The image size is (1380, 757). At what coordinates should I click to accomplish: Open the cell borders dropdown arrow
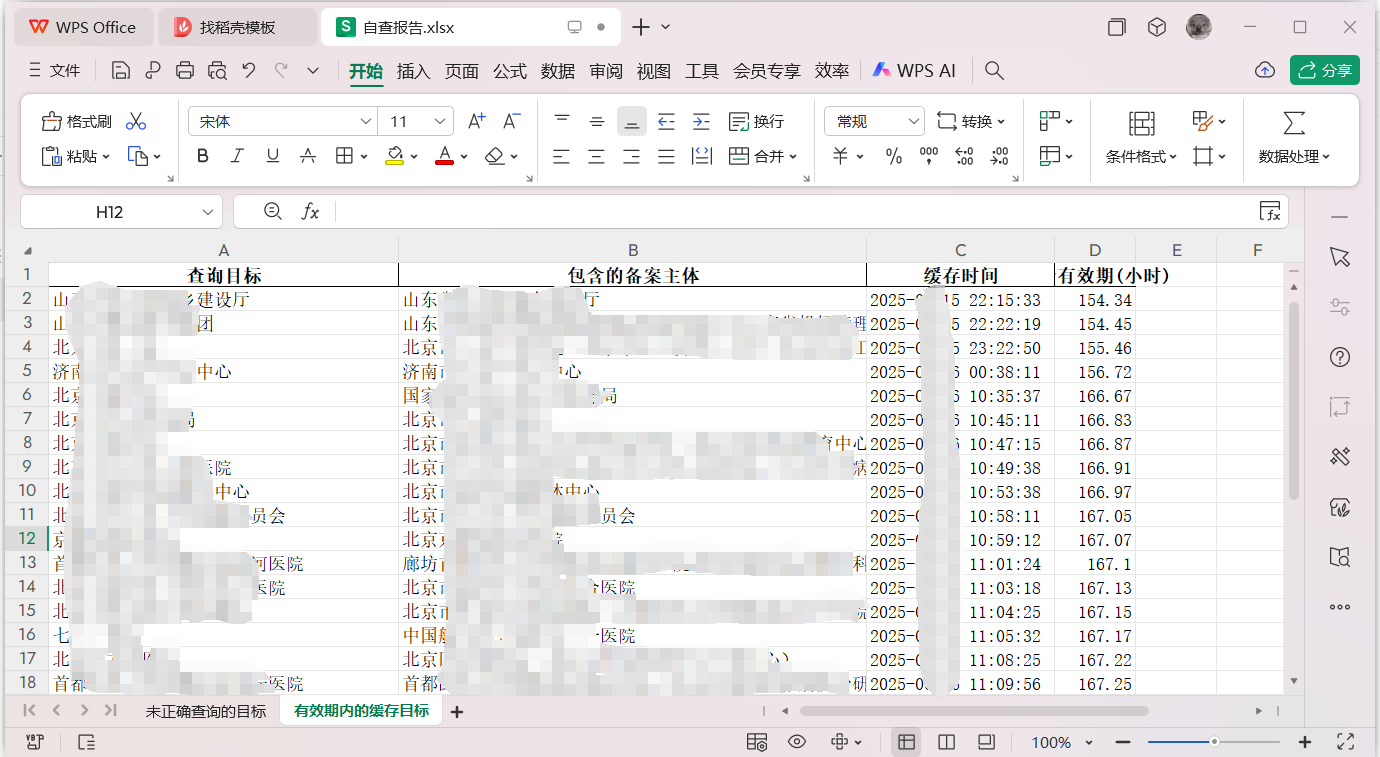point(364,157)
